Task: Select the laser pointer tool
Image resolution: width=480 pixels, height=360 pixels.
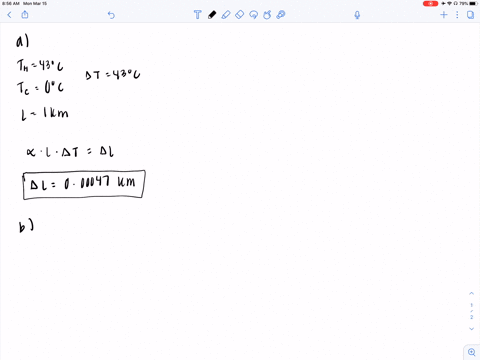Action: click(x=281, y=15)
